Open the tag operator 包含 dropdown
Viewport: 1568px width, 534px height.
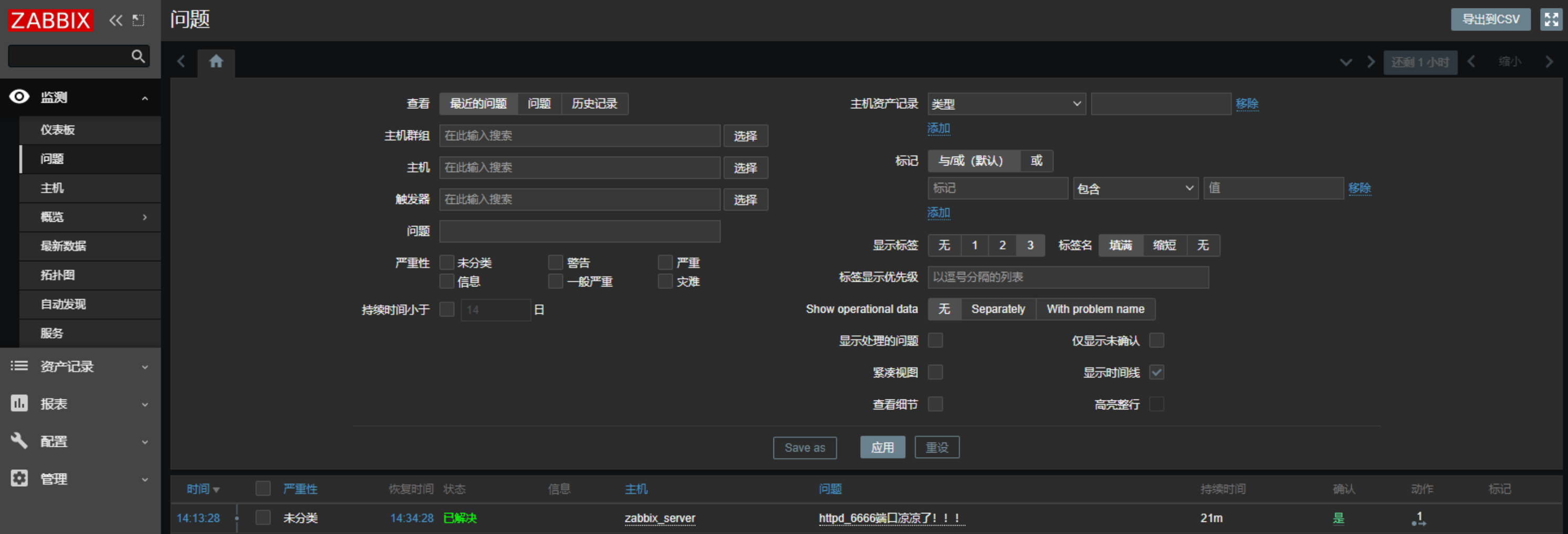tap(1136, 188)
